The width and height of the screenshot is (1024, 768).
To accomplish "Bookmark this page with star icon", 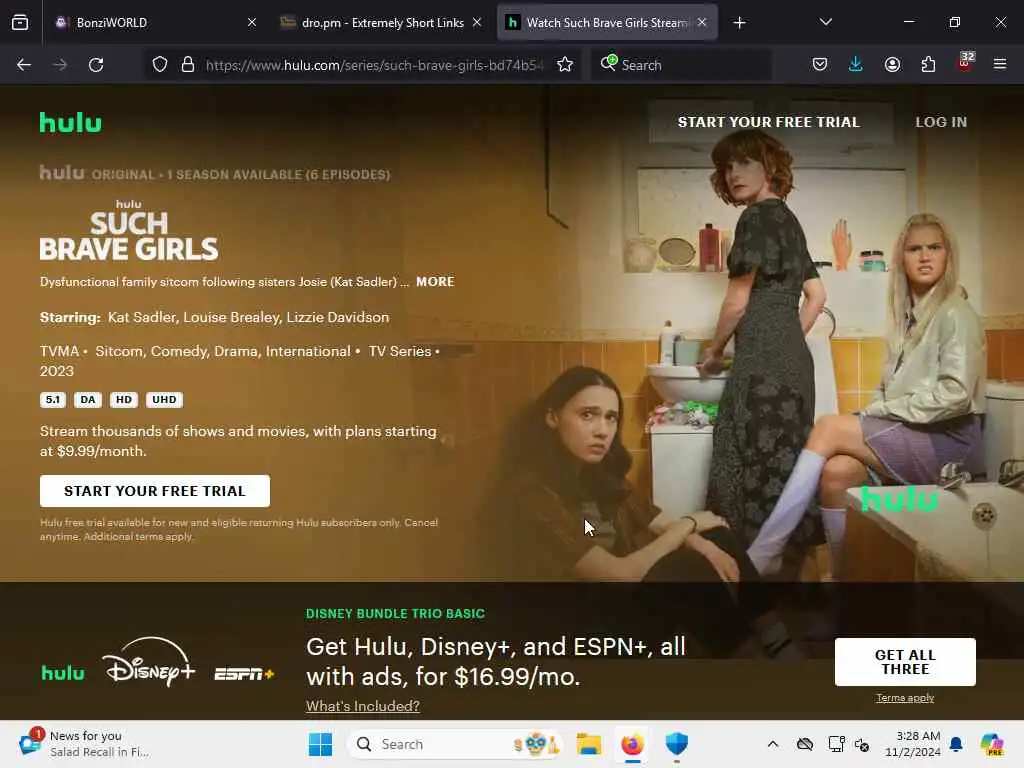I will point(565,65).
